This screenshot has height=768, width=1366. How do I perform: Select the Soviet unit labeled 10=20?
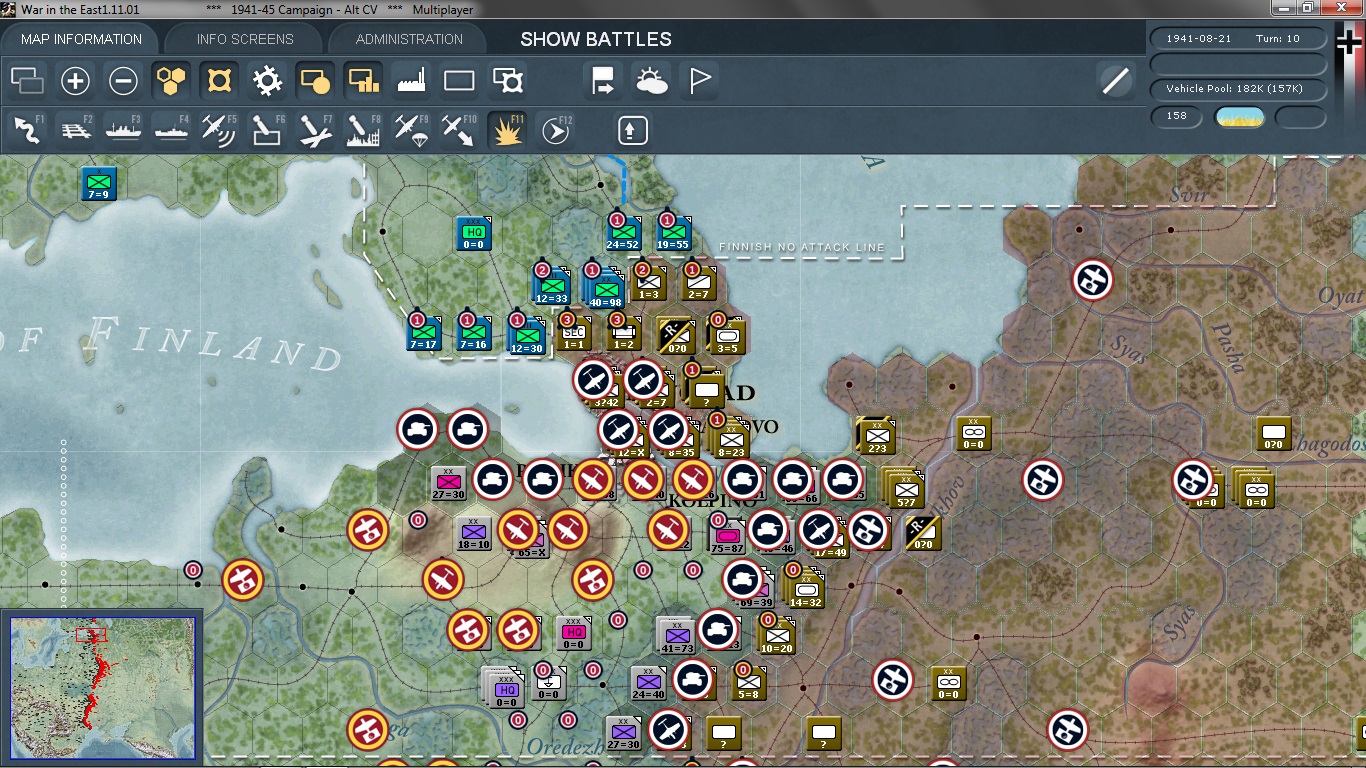[776, 636]
